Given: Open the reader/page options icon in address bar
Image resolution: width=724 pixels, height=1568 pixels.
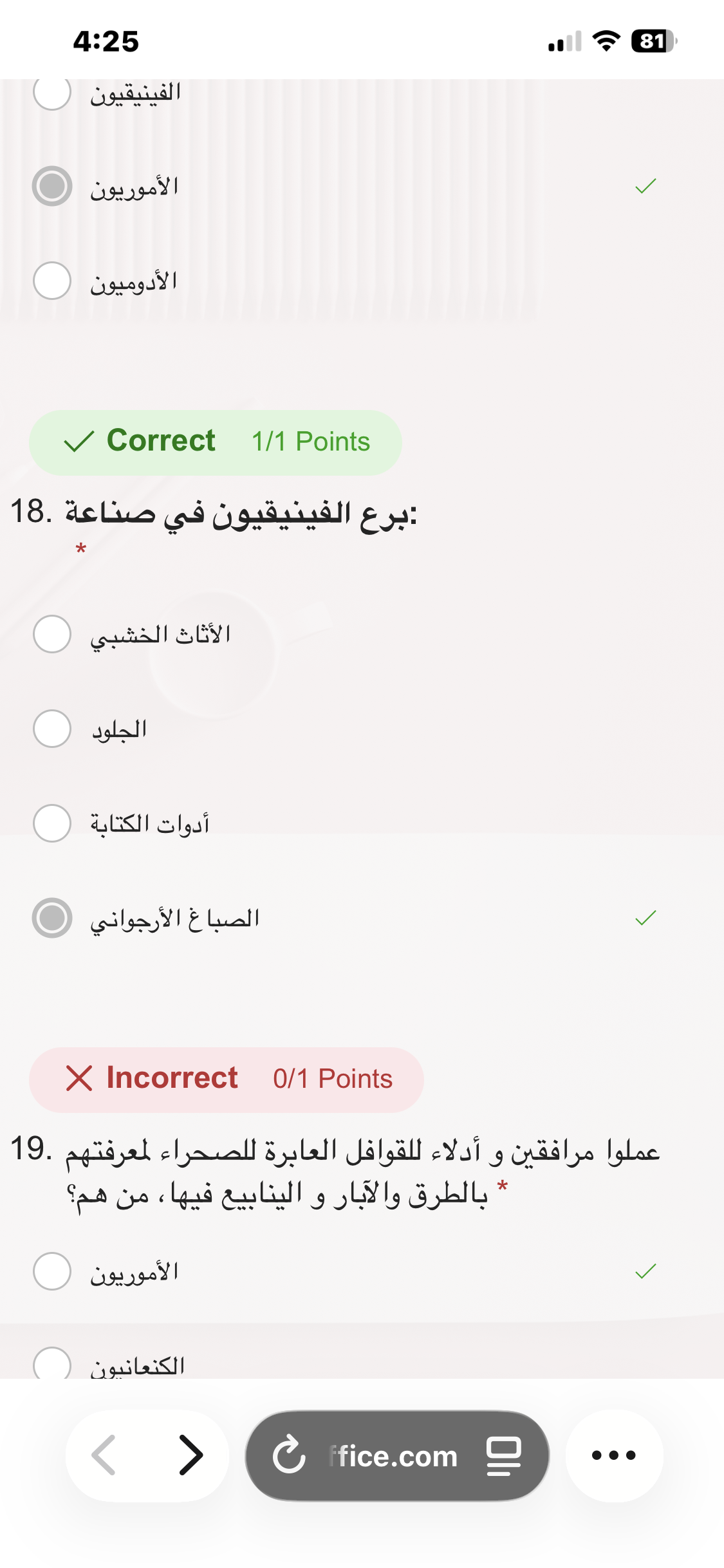Looking at the screenshot, I should 503,1455.
